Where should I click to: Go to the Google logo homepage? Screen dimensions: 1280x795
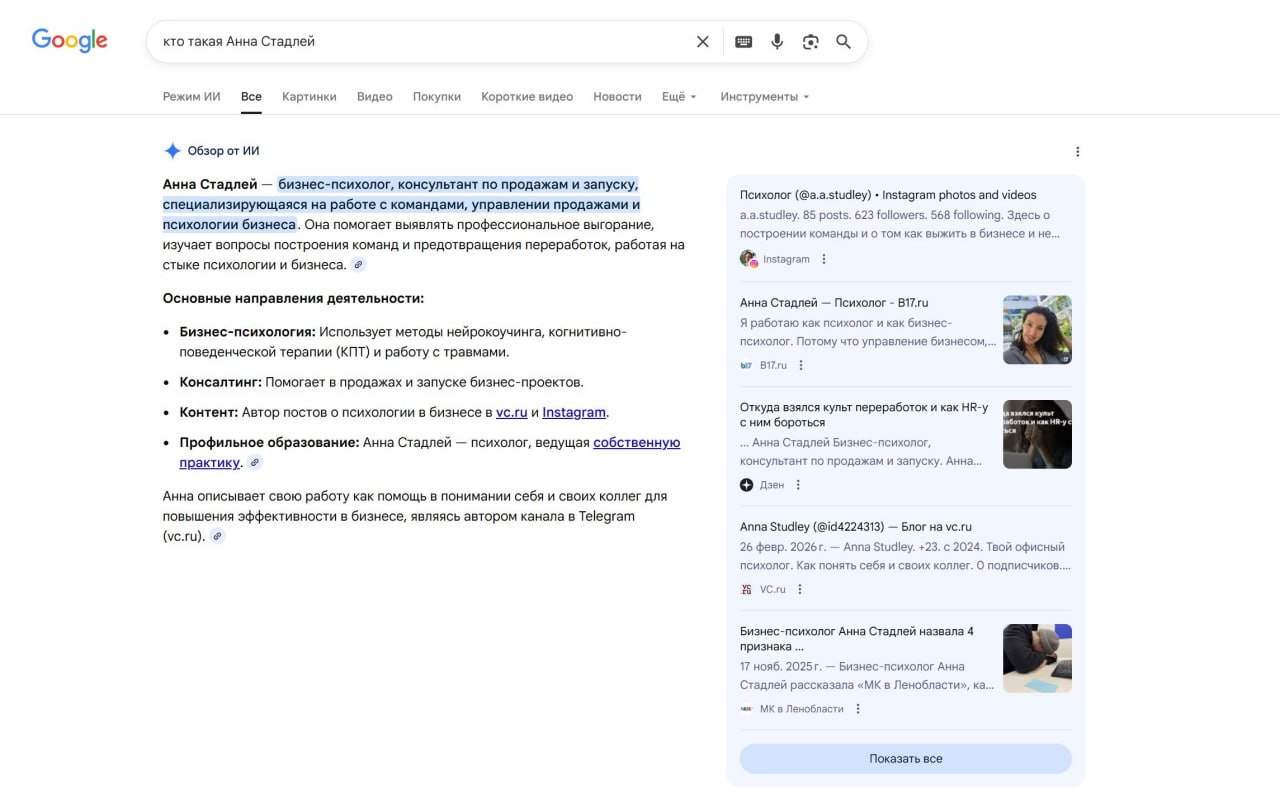[70, 40]
